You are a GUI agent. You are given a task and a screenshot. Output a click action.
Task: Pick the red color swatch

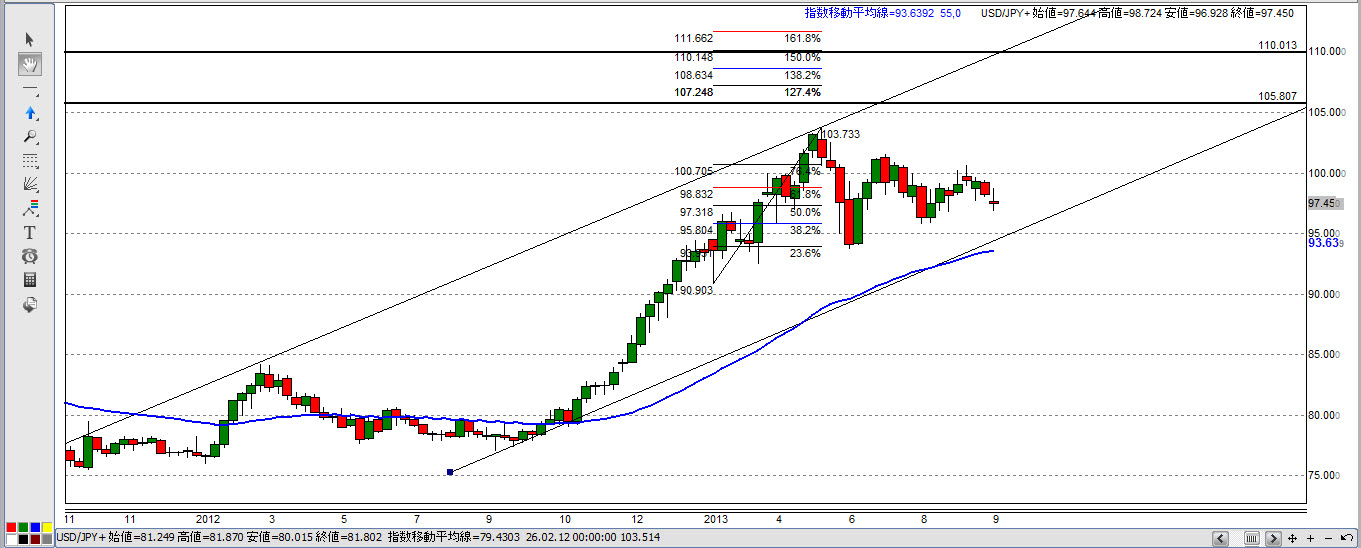[x=12, y=527]
